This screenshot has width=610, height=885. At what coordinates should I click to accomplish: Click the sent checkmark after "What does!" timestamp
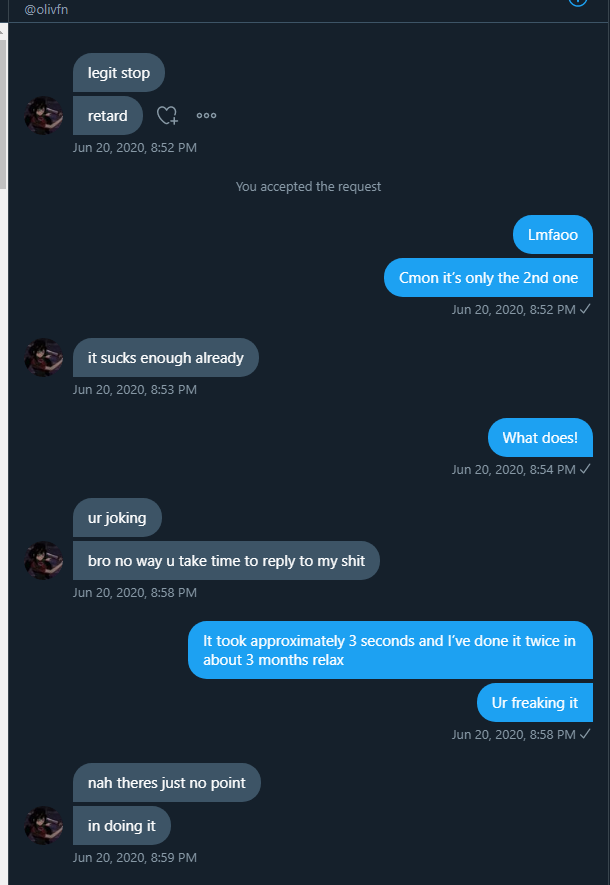pos(586,469)
